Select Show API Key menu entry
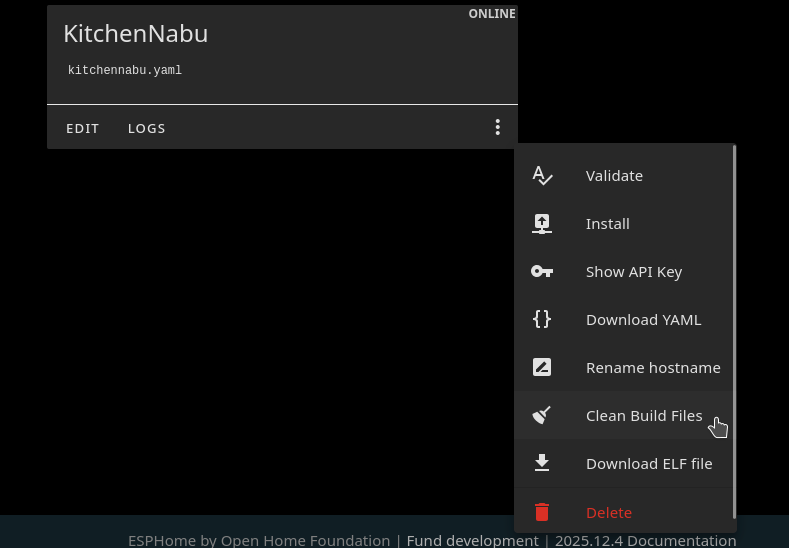 (x=633, y=272)
